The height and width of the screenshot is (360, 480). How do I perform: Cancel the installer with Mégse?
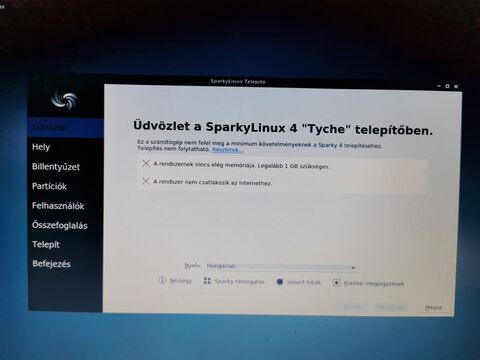(x=433, y=307)
